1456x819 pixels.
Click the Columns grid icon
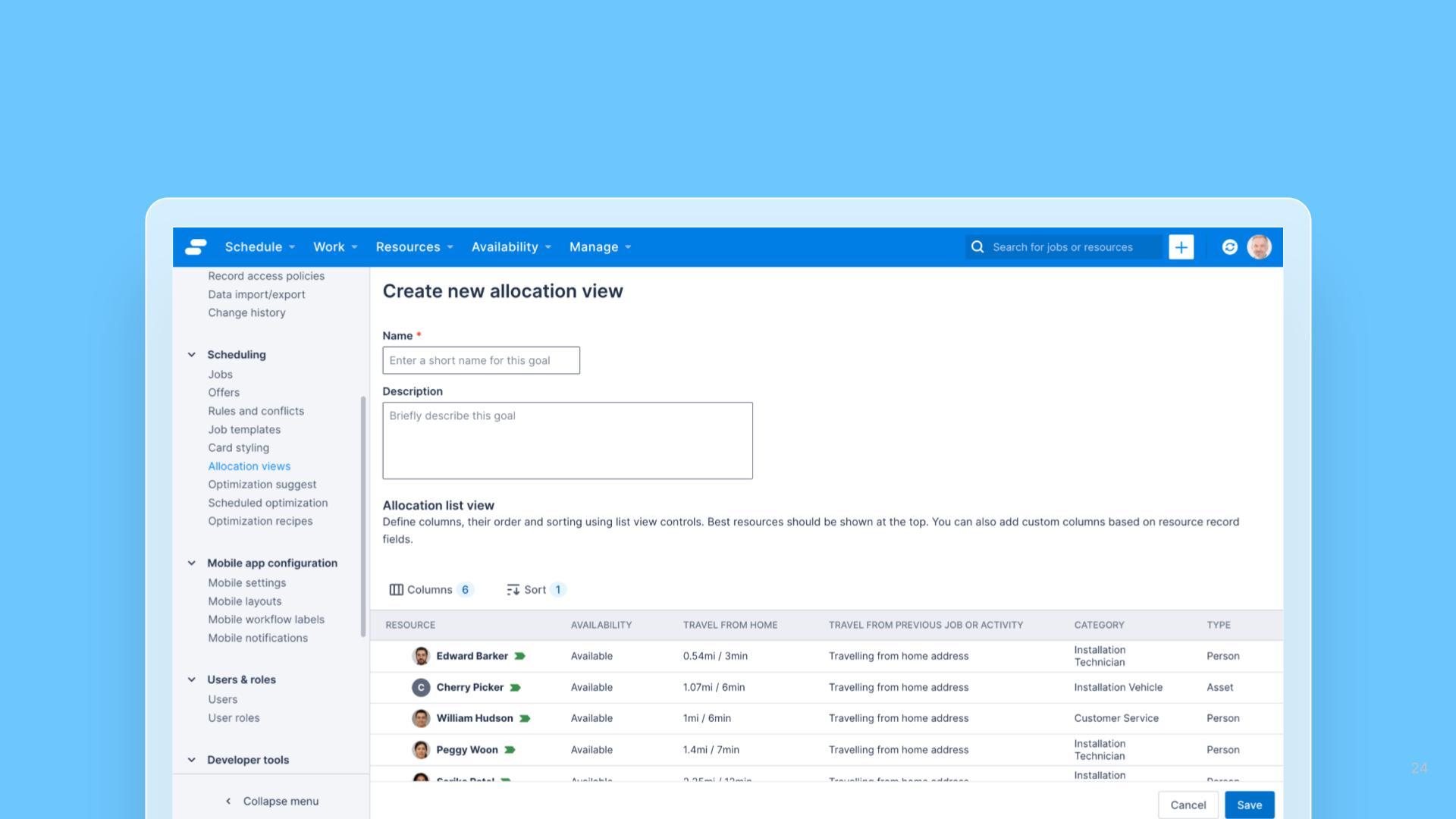click(x=396, y=590)
